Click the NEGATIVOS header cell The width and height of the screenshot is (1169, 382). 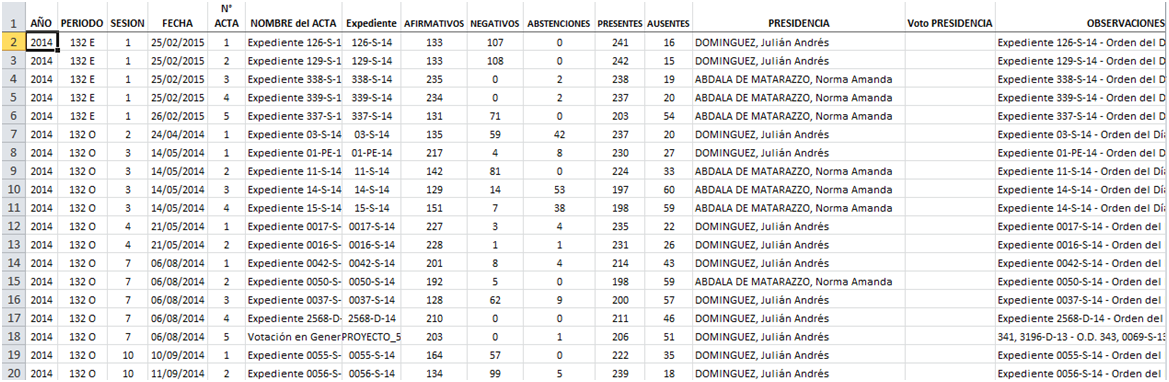(494, 23)
